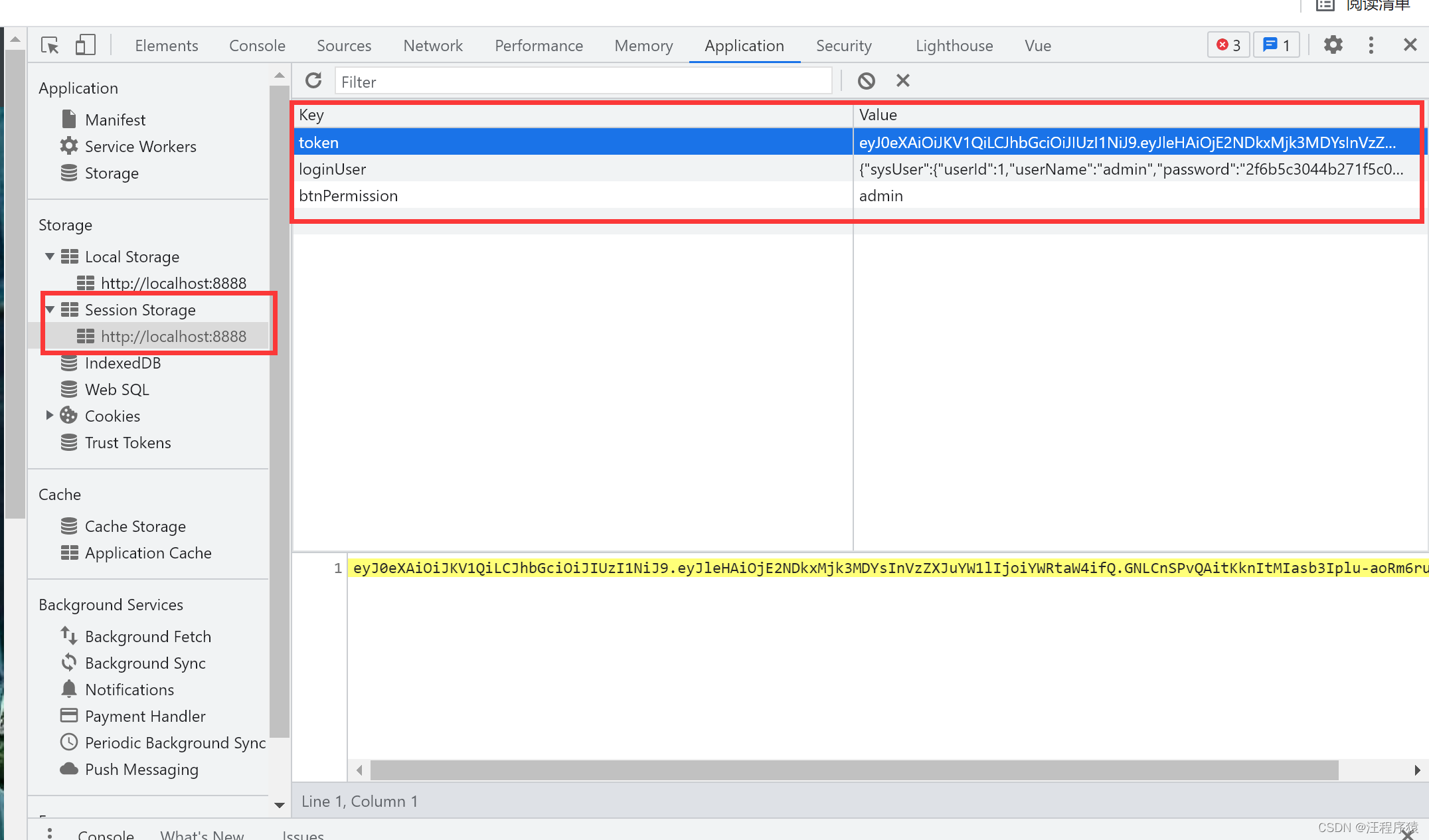Click the Cache Storage section
The height and width of the screenshot is (840, 1429).
134,525
